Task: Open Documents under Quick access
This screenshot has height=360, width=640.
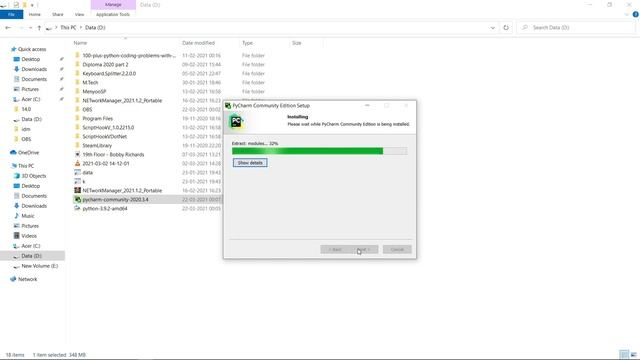Action: [x=34, y=79]
